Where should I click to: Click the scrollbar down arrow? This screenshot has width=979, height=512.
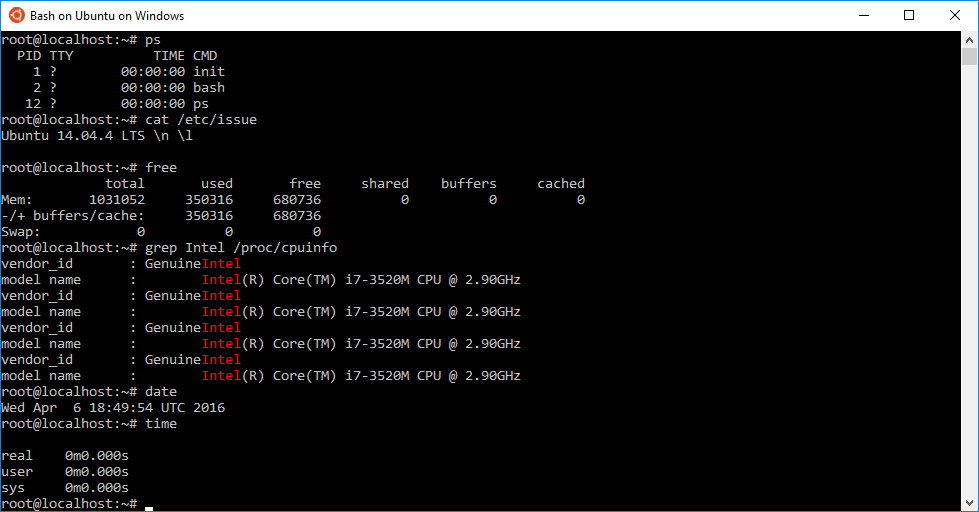tap(969, 503)
